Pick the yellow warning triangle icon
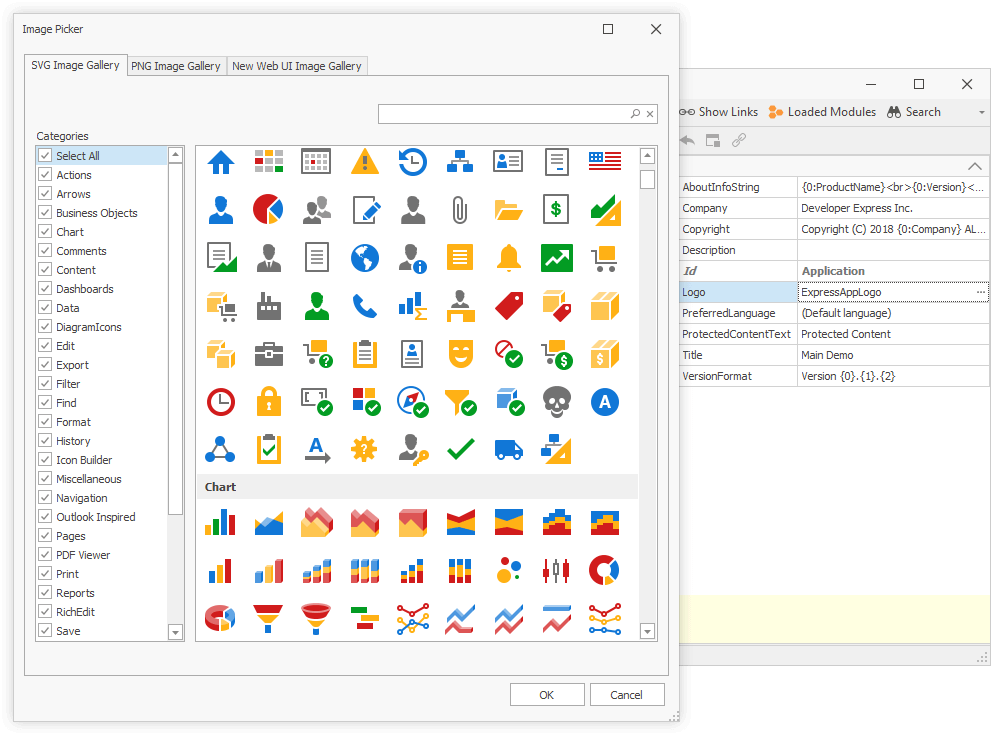 pyautogui.click(x=365, y=161)
